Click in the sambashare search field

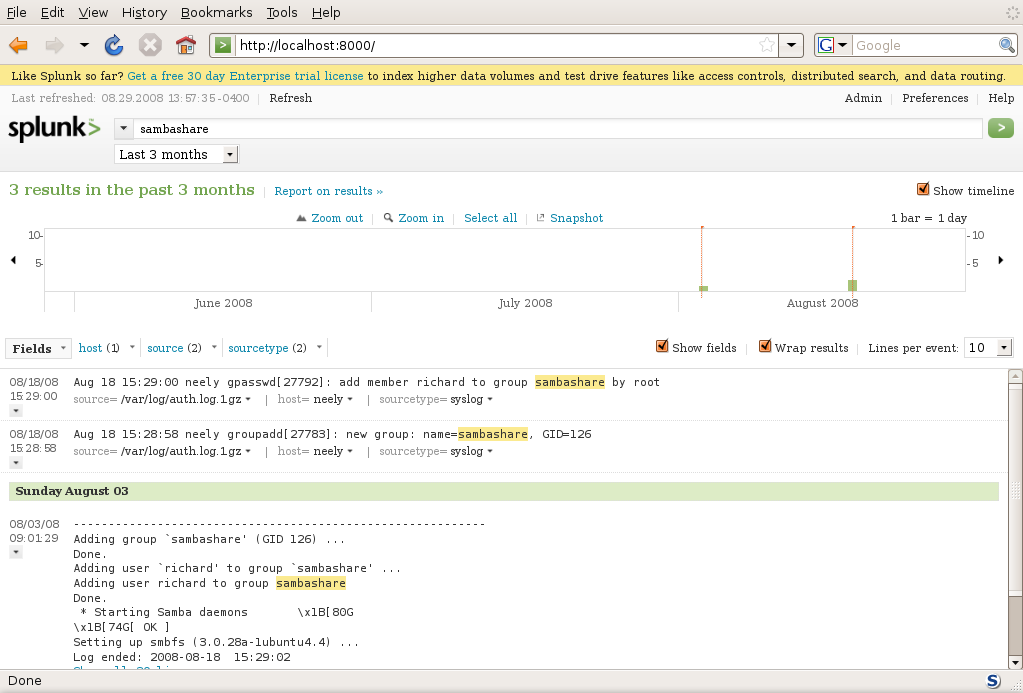pos(558,129)
